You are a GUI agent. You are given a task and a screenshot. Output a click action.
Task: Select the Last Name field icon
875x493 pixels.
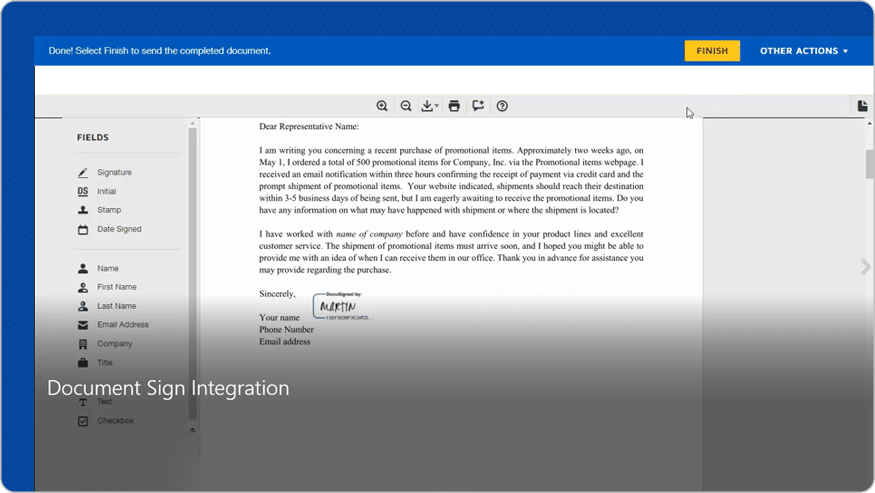83,307
